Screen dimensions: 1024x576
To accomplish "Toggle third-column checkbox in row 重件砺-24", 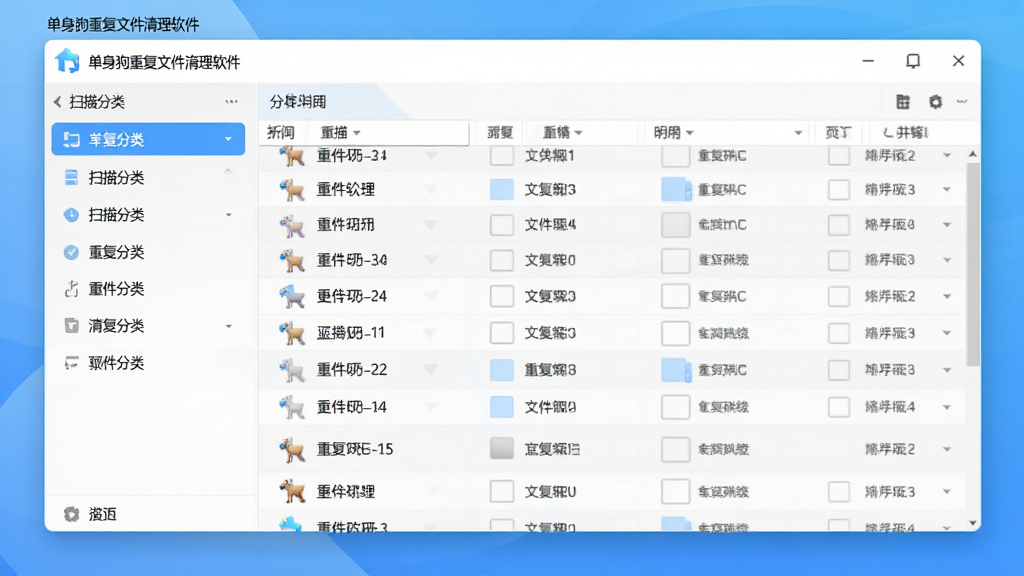I will pos(675,296).
